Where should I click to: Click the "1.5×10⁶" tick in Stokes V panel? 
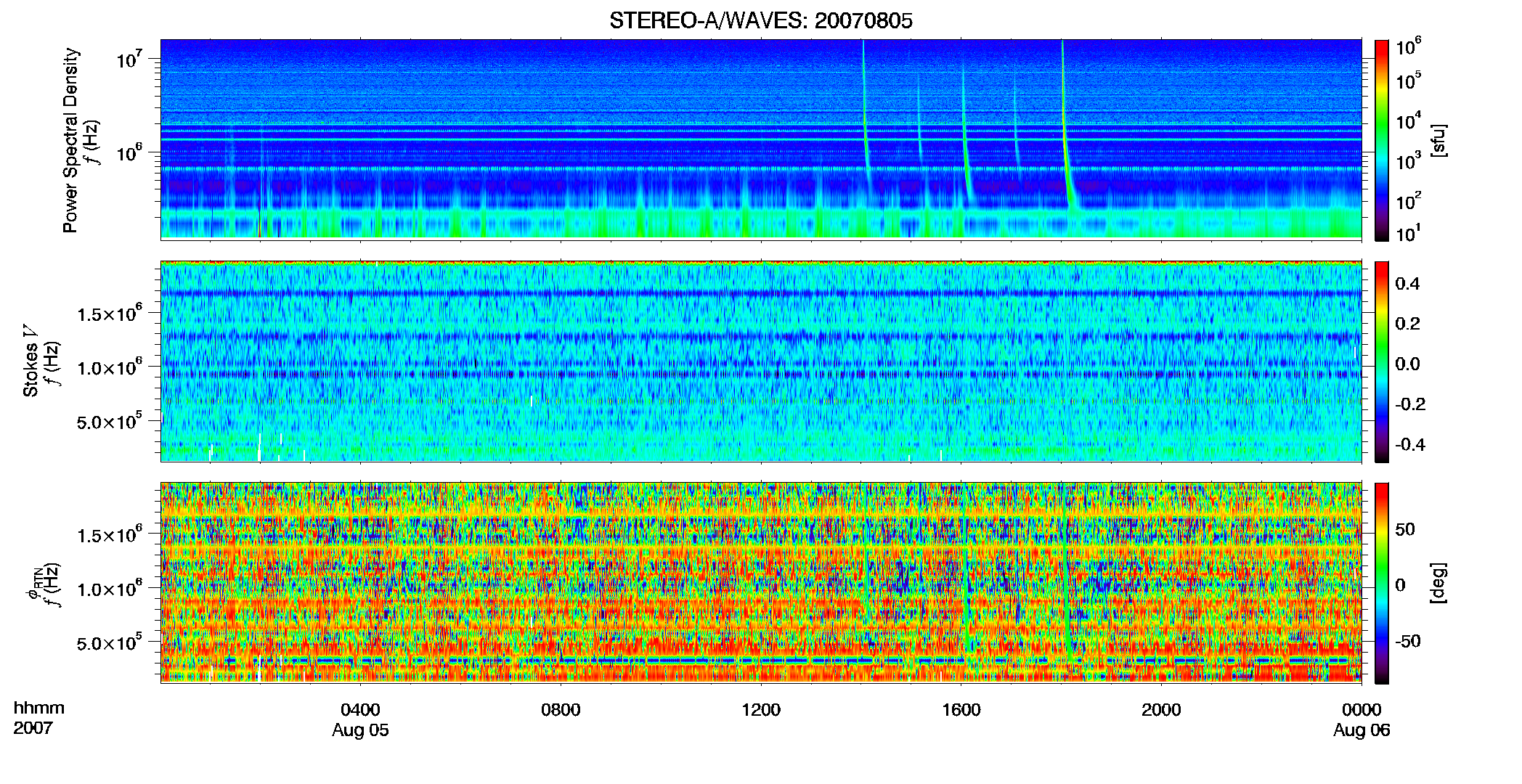(110, 314)
